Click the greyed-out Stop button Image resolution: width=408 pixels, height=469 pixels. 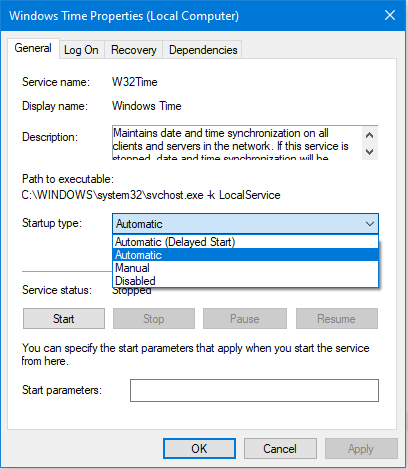(x=154, y=319)
